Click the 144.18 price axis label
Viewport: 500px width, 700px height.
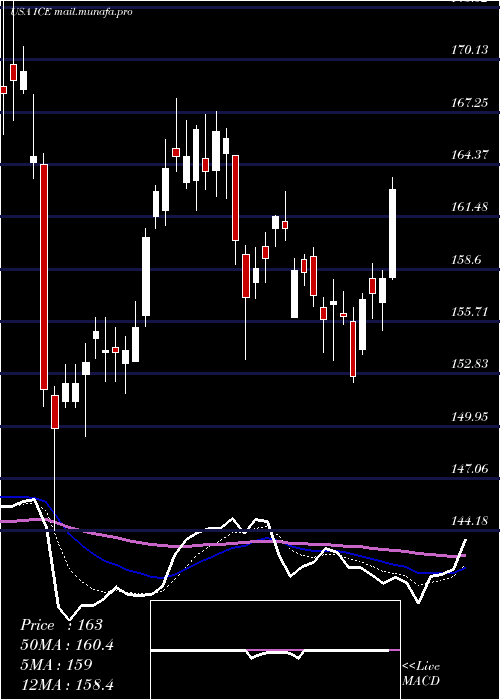coord(469,521)
